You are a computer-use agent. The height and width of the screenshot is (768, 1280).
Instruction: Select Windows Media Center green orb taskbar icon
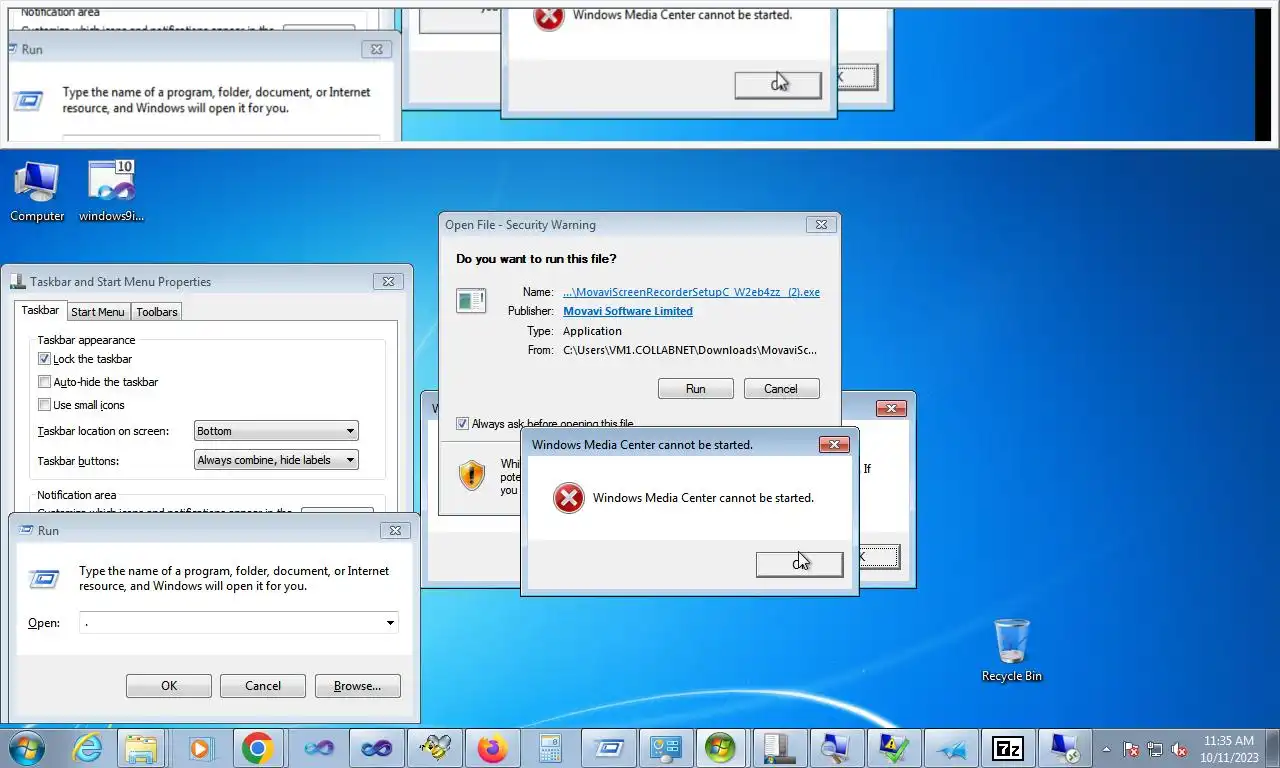[720, 748]
